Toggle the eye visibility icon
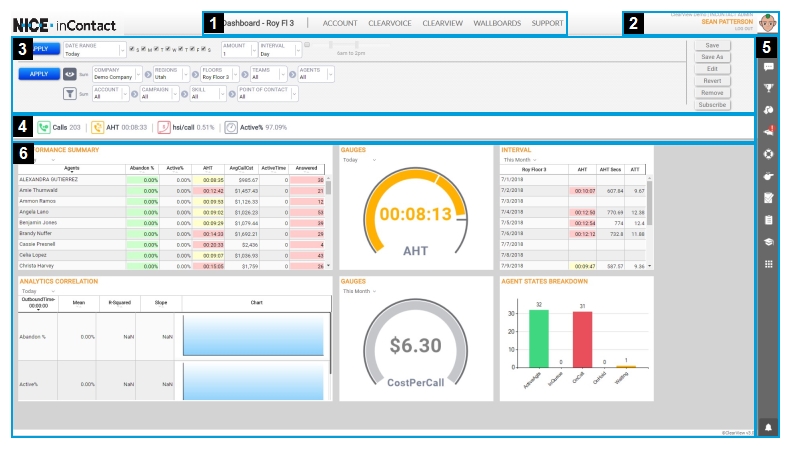 pos(71,73)
